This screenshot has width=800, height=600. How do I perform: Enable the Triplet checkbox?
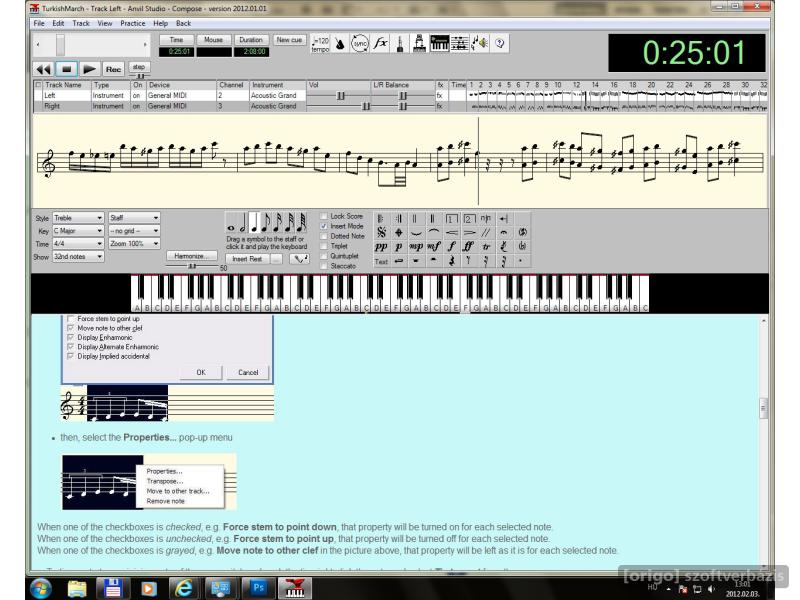tap(323, 246)
